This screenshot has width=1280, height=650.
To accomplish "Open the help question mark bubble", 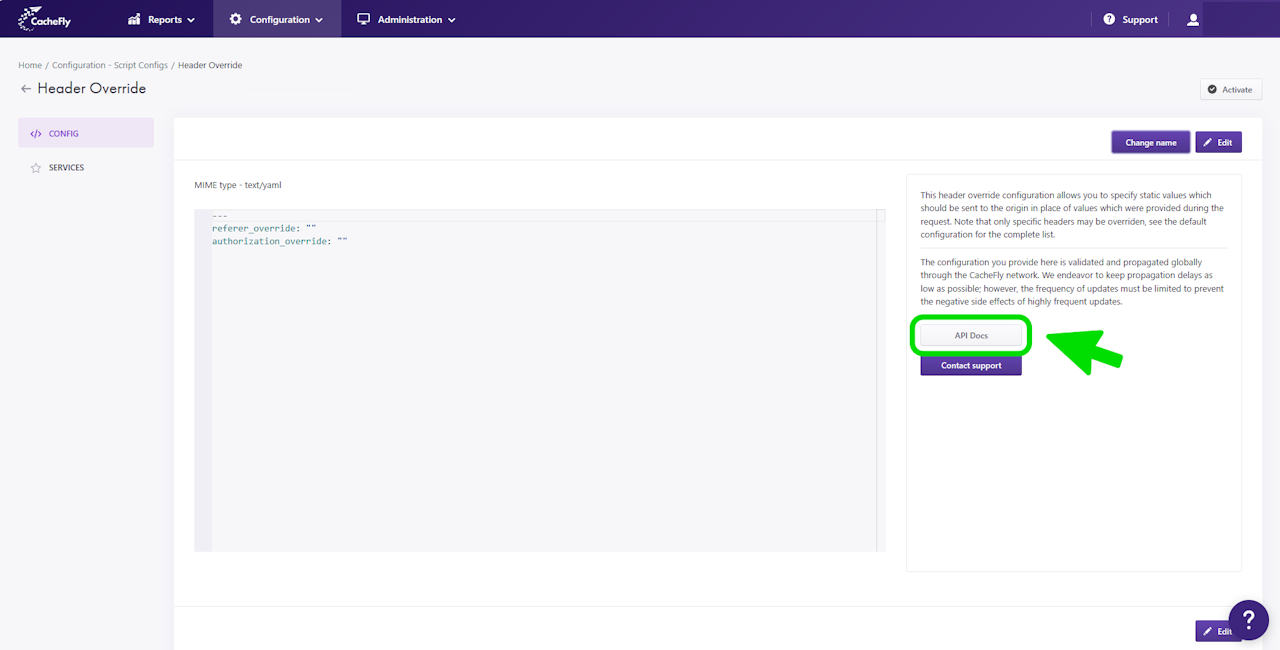I will click(1248, 620).
